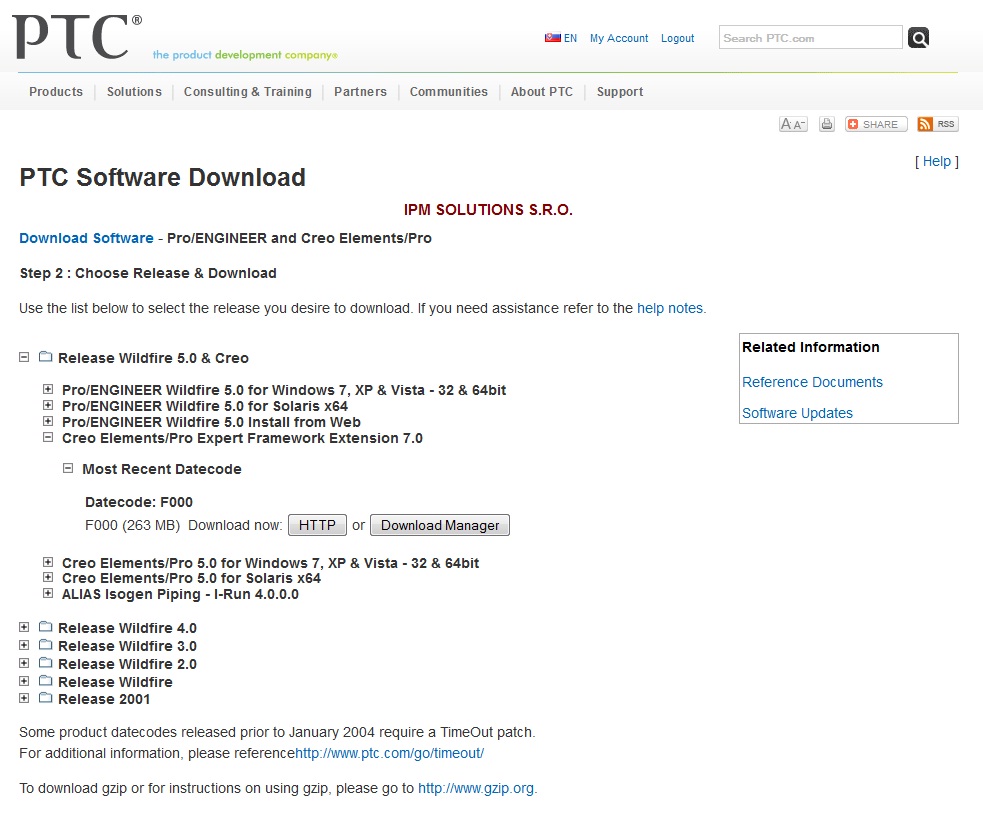Click the printer icon
The width and height of the screenshot is (983, 815).
tap(827, 124)
